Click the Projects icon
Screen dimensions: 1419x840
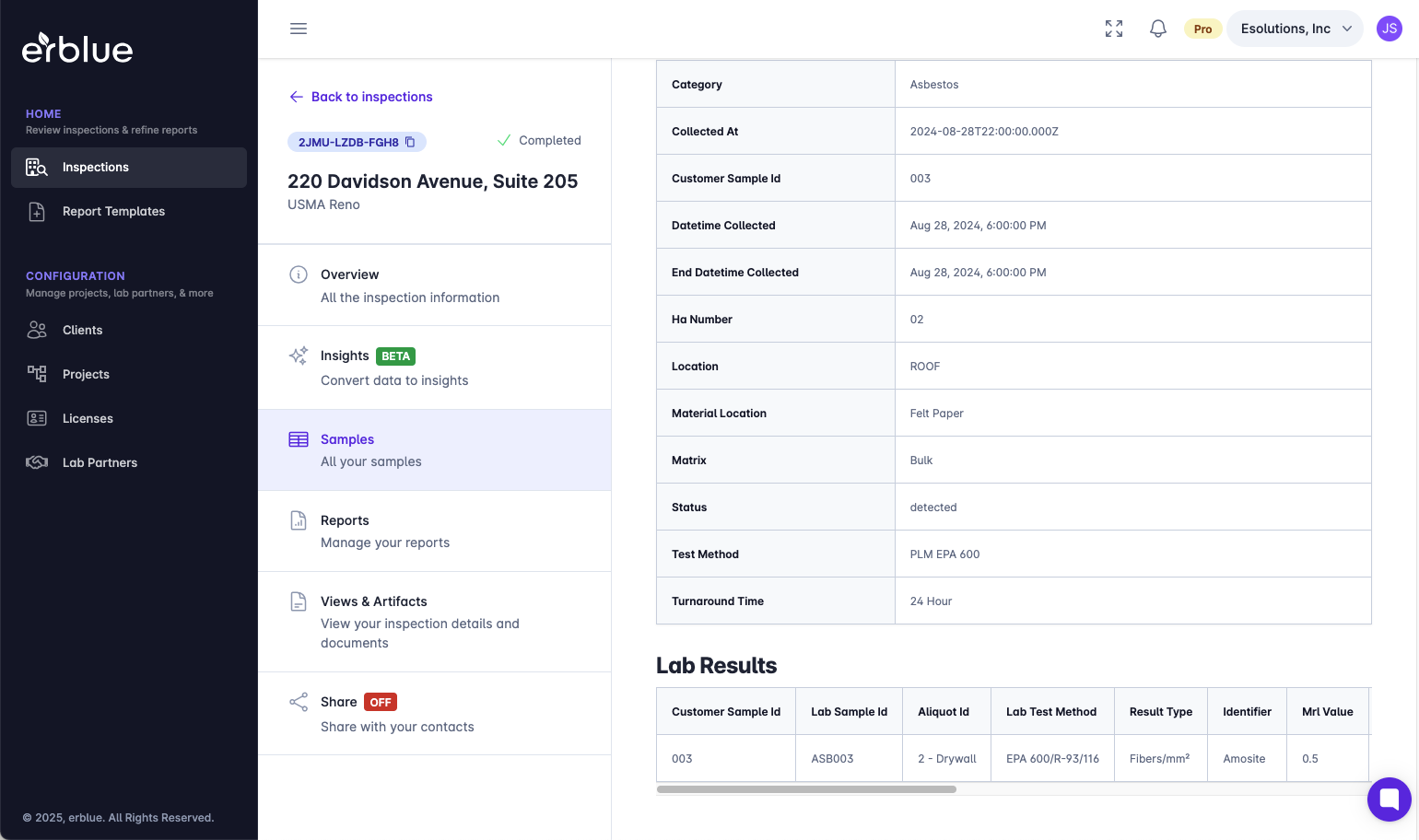tap(37, 374)
